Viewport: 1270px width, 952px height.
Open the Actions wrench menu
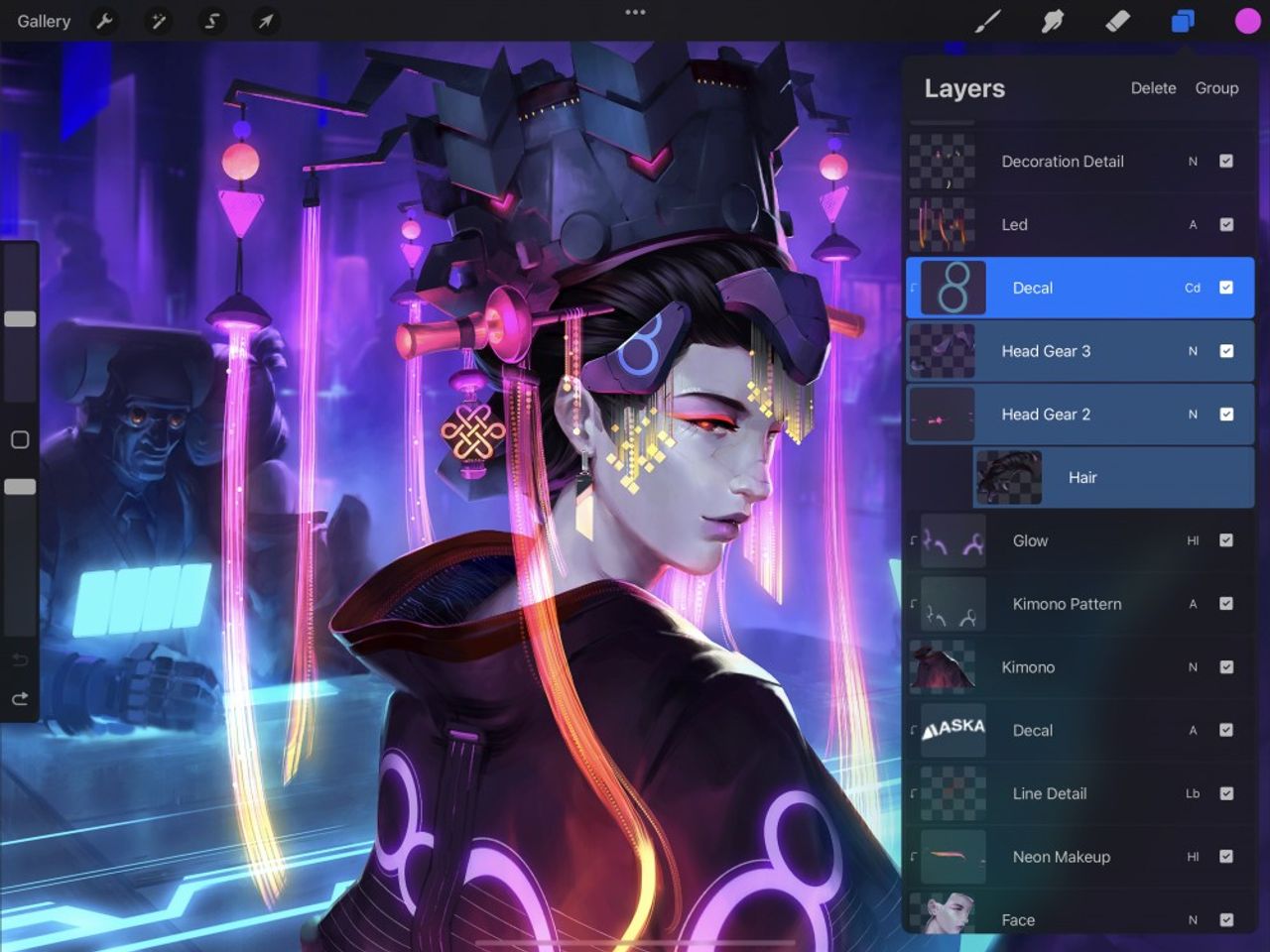104,21
